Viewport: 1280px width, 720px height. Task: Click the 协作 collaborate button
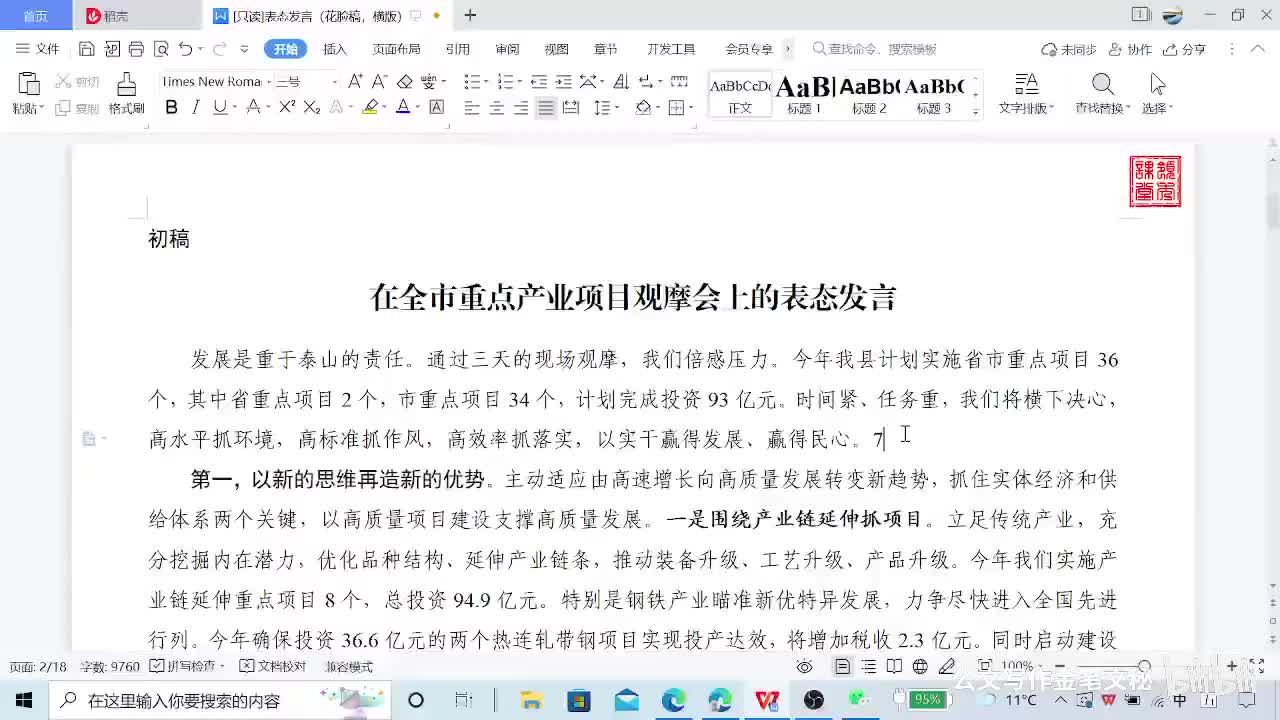(1130, 49)
